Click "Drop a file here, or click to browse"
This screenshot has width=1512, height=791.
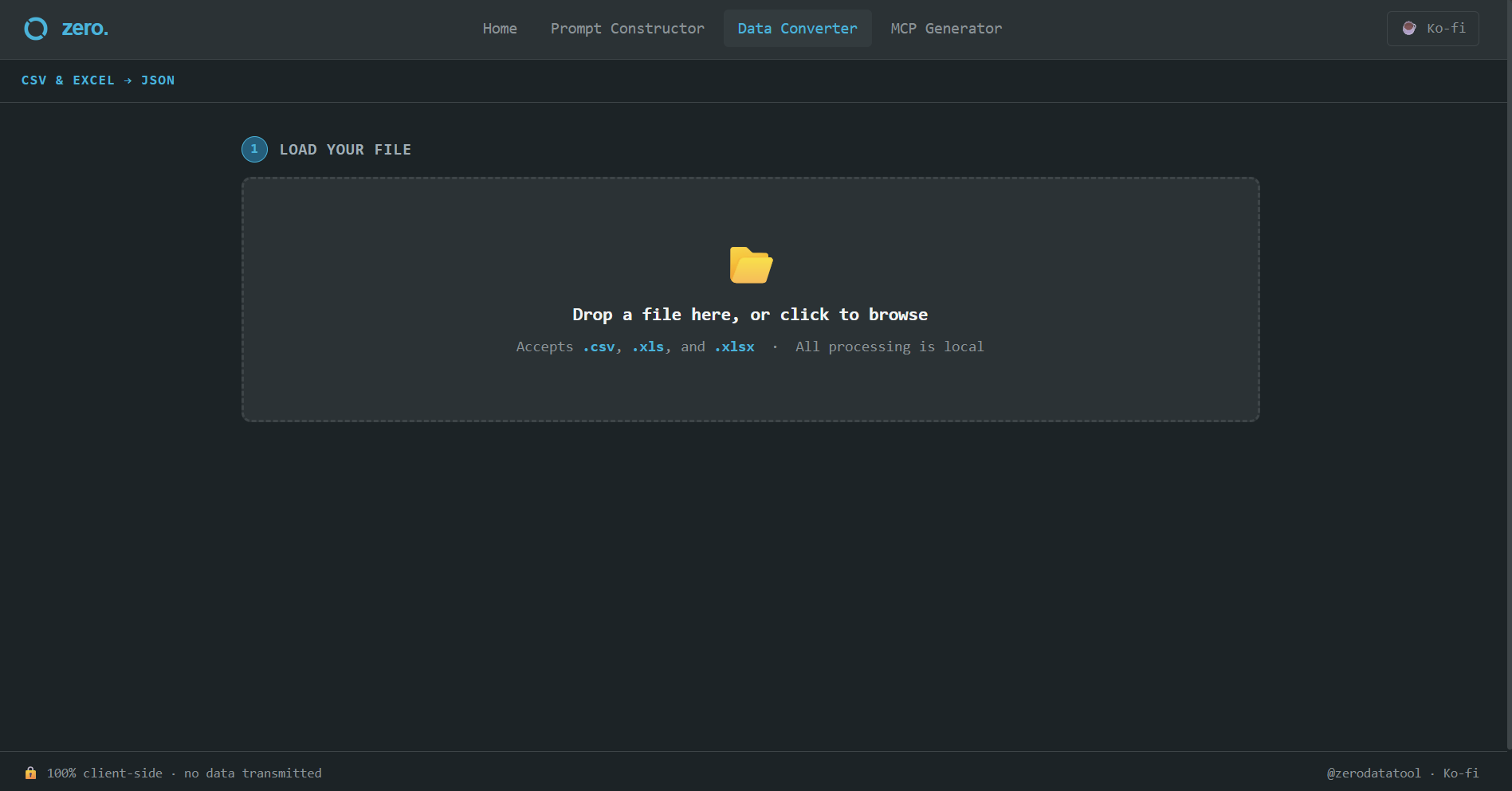click(x=750, y=315)
